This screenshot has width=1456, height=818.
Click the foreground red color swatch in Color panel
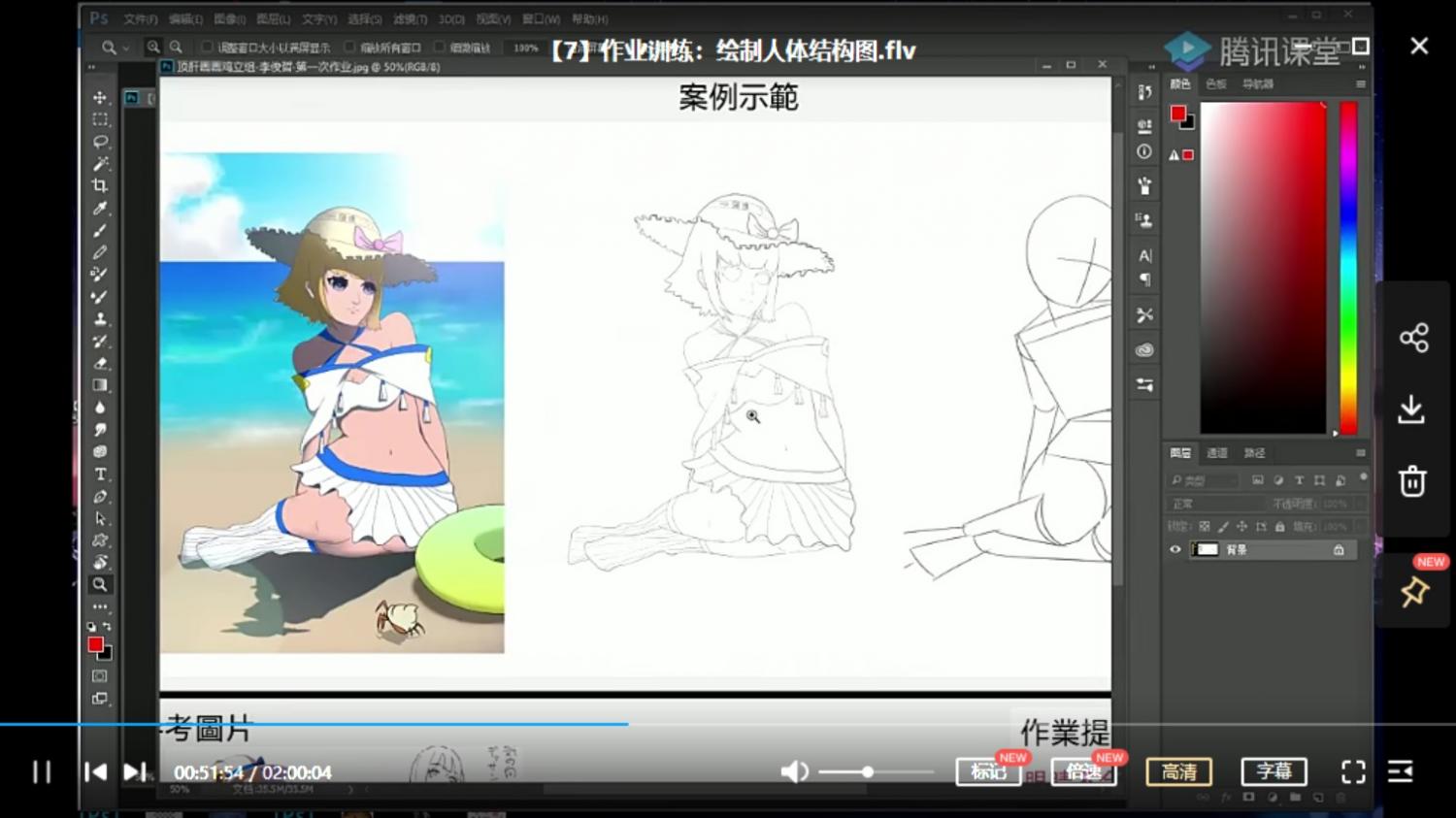[x=1177, y=114]
